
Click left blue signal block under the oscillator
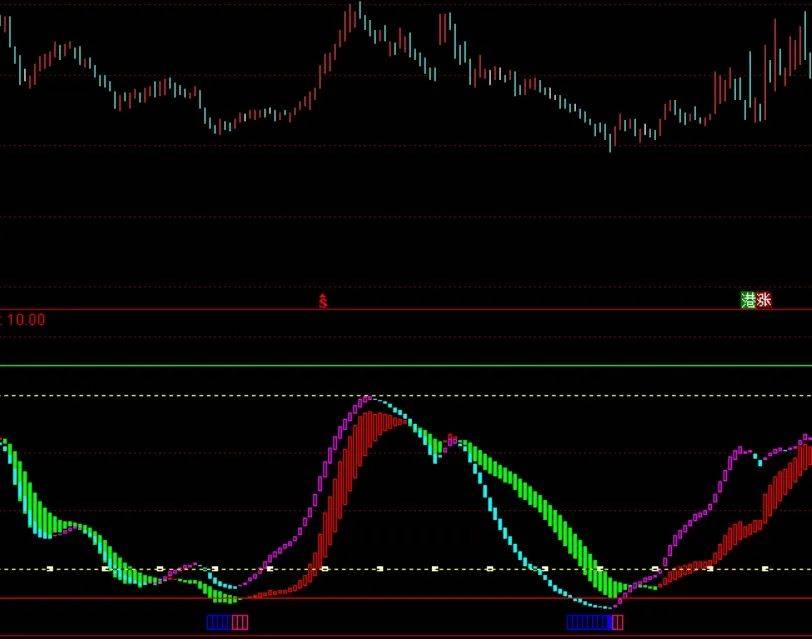click(x=218, y=622)
